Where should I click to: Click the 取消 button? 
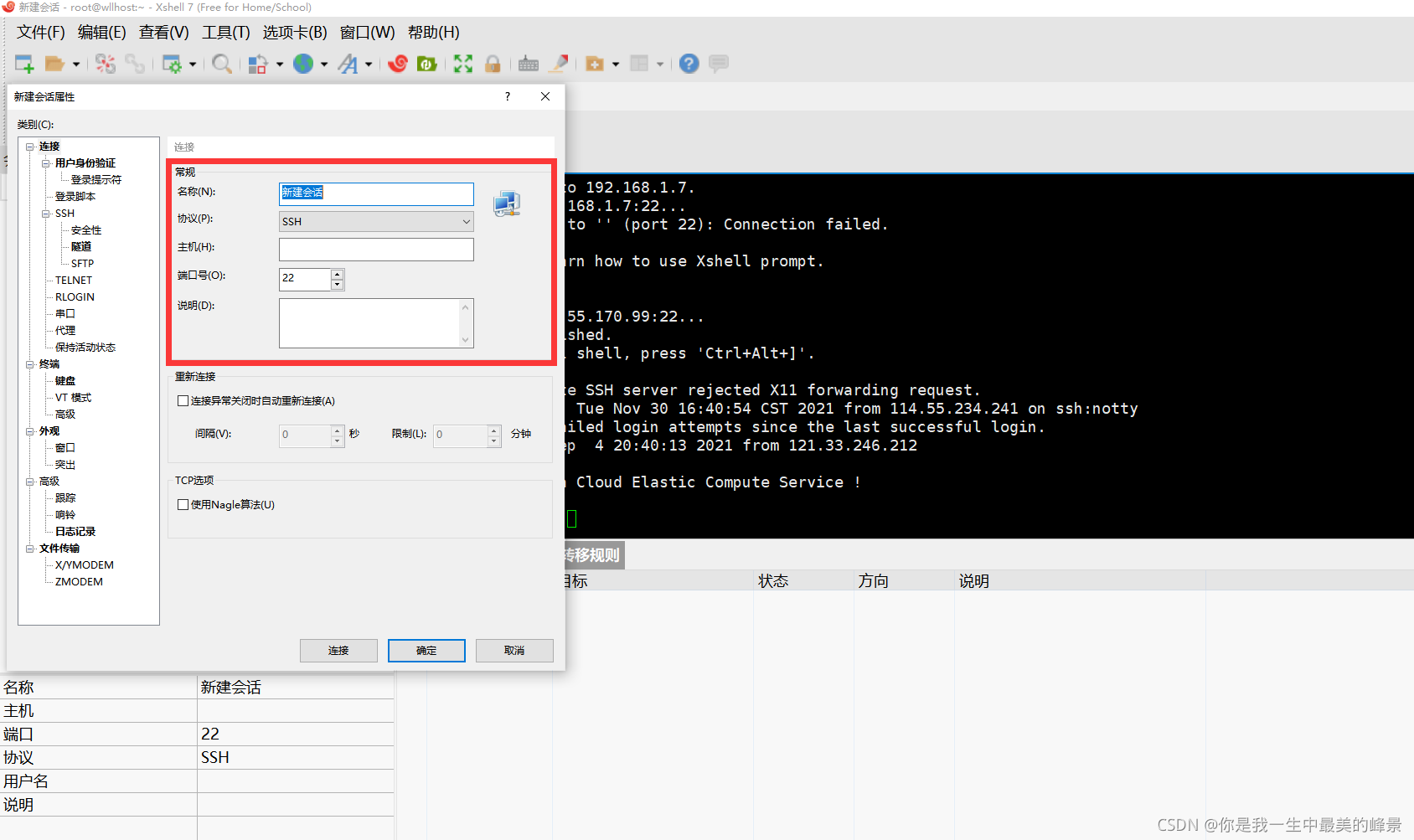click(514, 651)
